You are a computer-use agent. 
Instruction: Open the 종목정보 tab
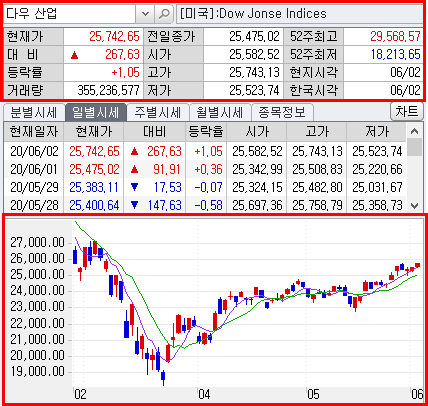click(282, 112)
